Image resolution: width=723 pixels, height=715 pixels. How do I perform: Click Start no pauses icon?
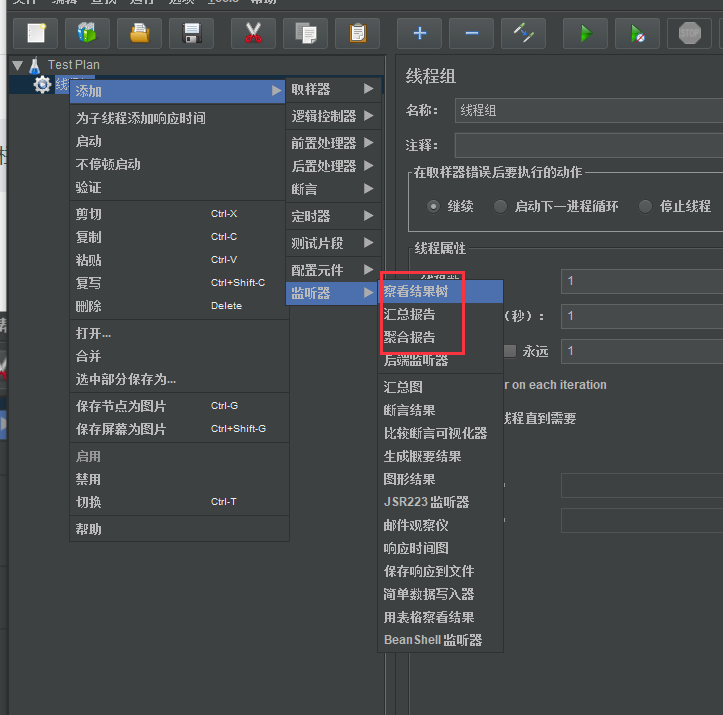637,33
